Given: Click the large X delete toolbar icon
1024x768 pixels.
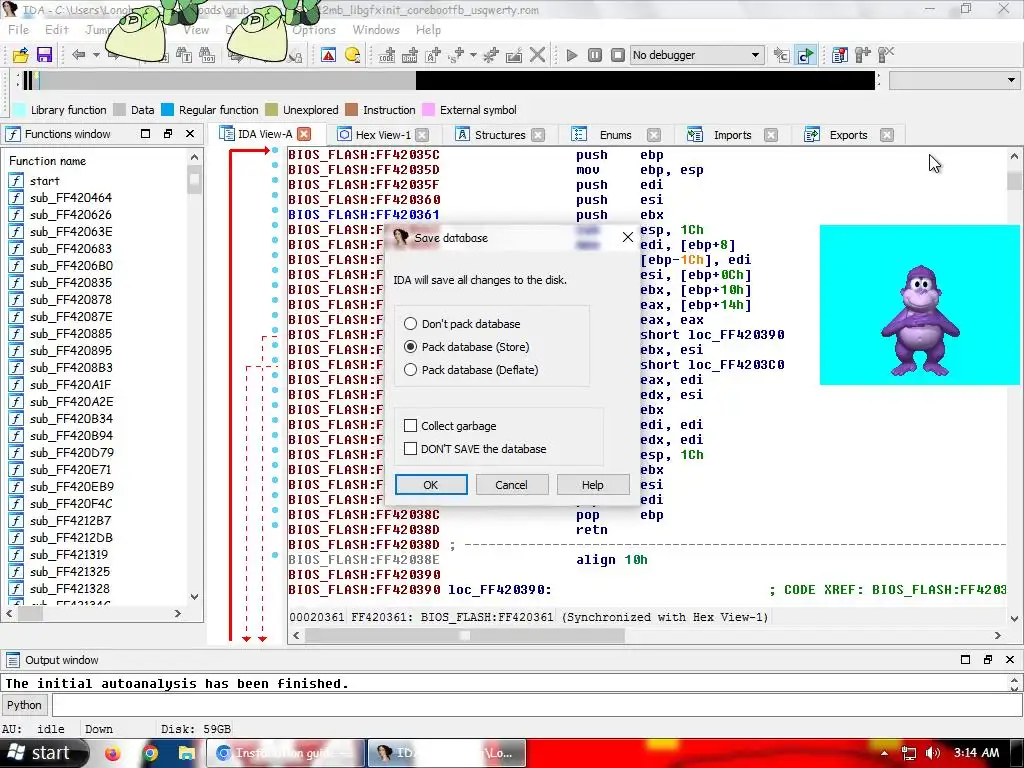Looking at the screenshot, I should point(537,55).
